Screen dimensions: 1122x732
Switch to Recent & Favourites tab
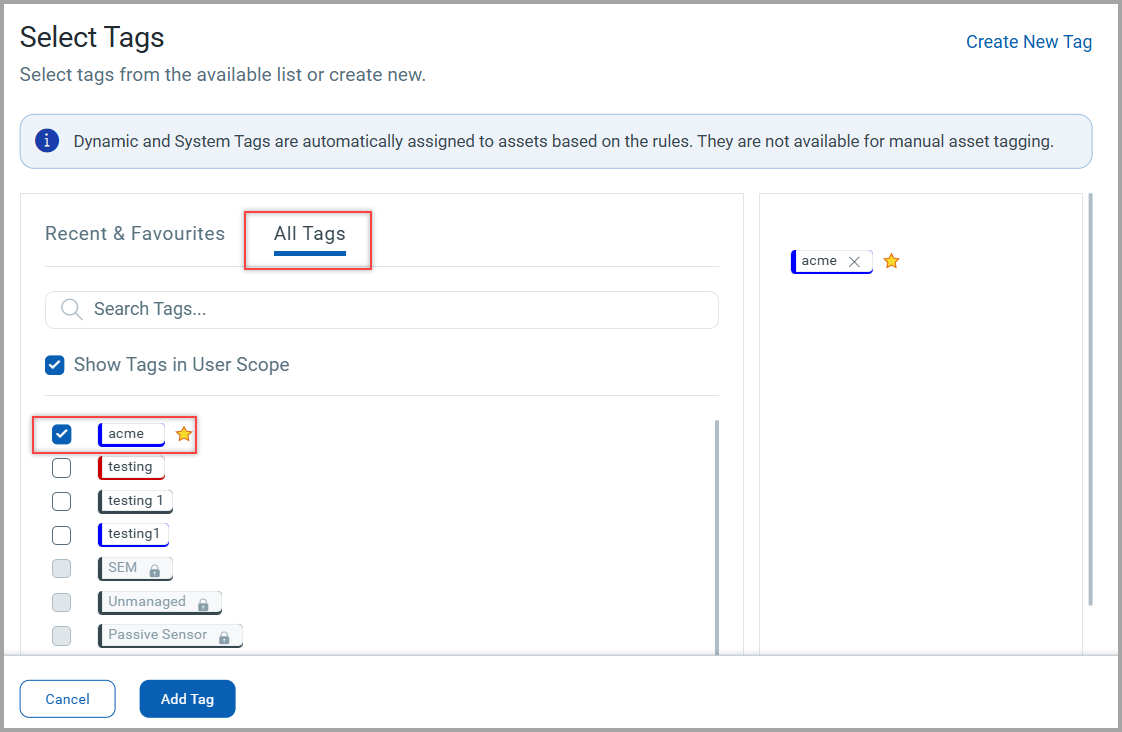[x=135, y=234]
